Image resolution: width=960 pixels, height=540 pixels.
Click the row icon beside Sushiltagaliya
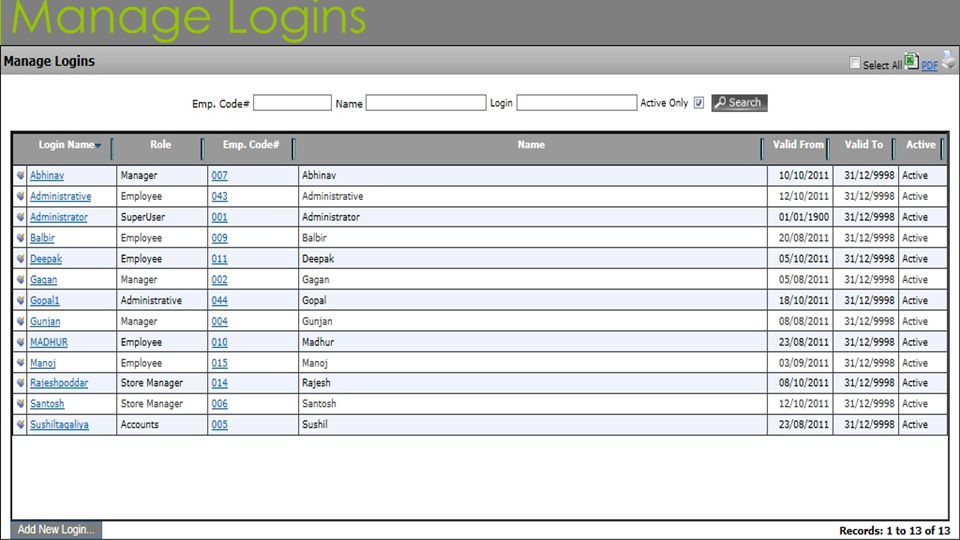tap(21, 424)
